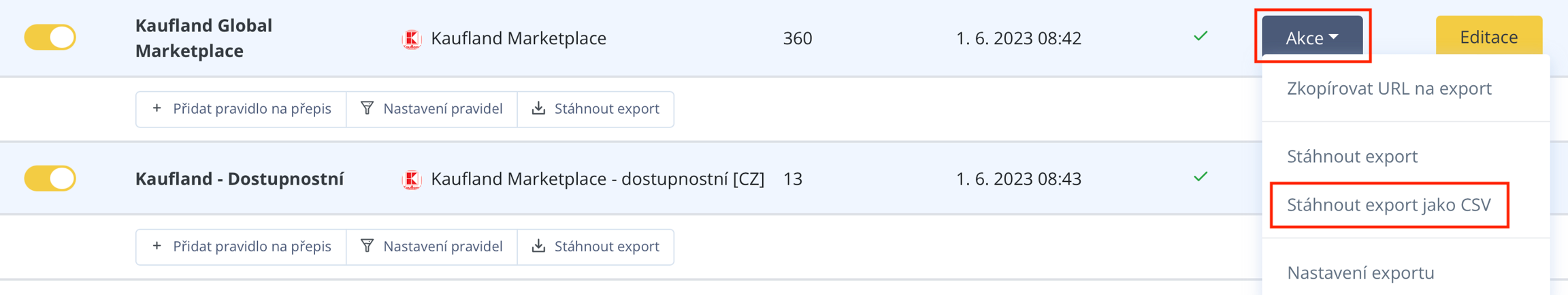Choose Stáhnout export from the Akce menu

pos(1352,157)
